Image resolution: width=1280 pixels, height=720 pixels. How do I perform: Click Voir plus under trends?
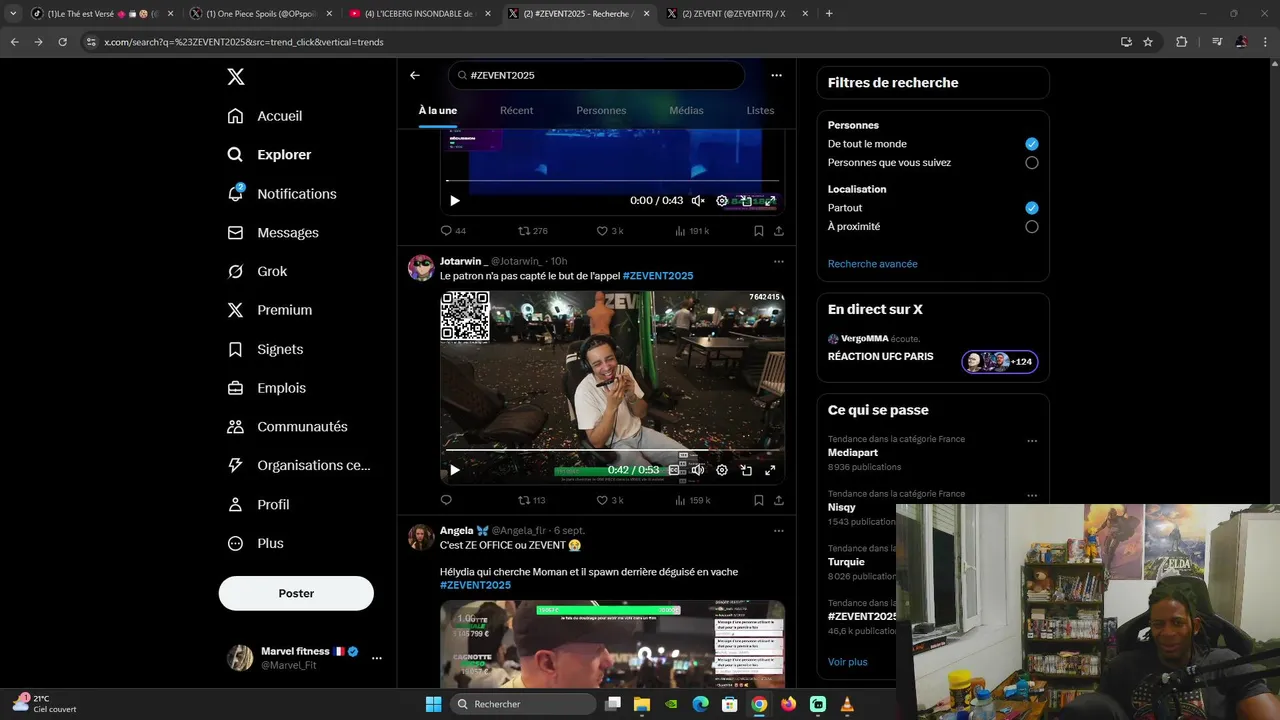click(x=848, y=662)
